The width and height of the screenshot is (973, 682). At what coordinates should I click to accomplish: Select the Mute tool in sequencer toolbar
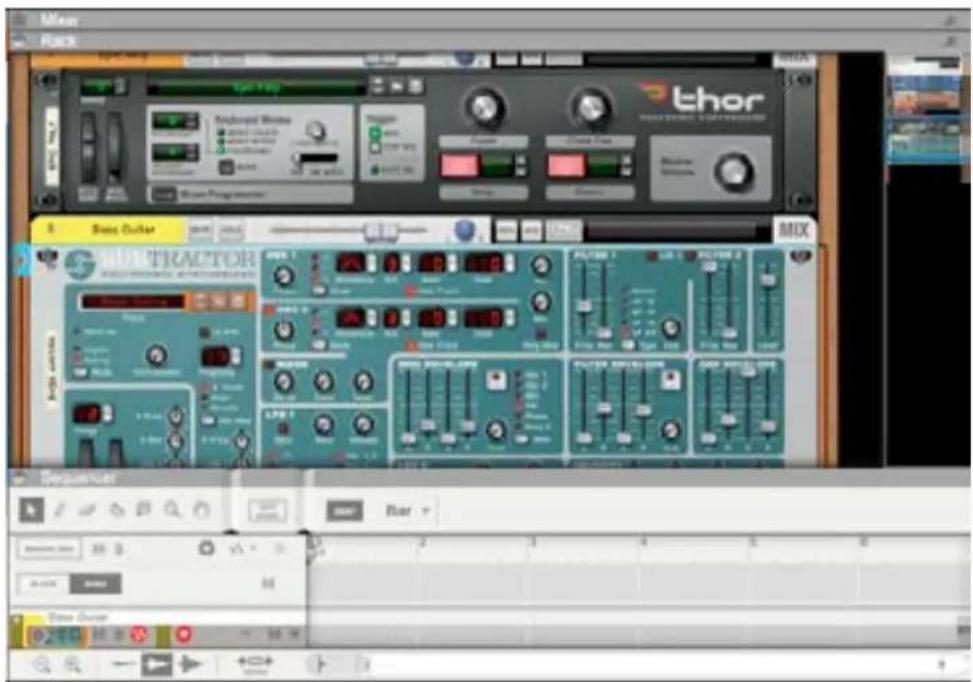(143, 510)
